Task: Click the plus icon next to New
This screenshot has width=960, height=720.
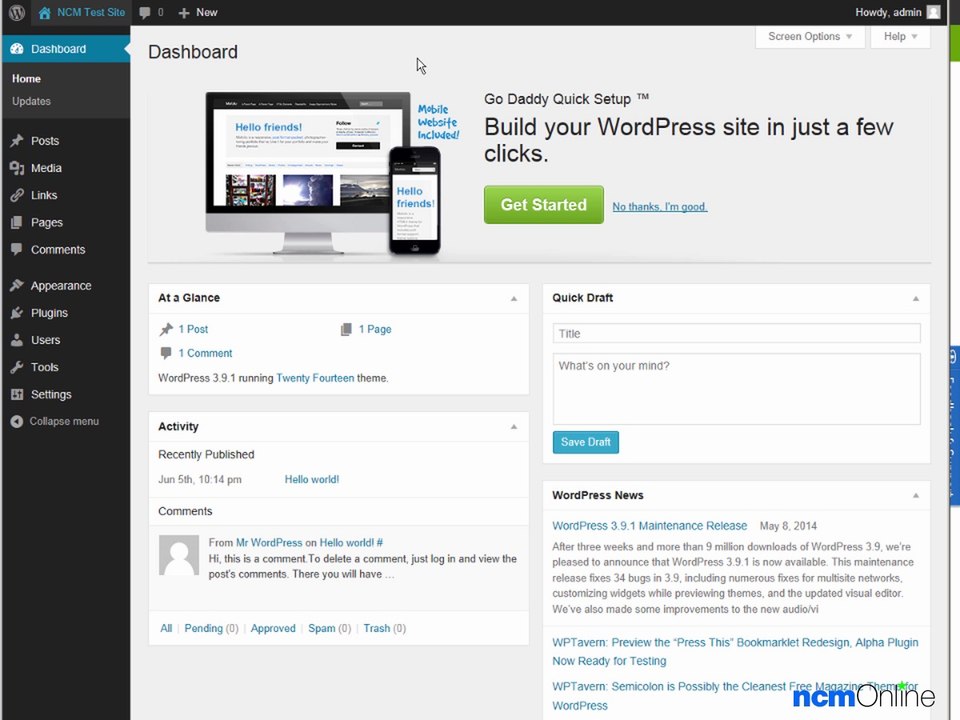Action: pyautogui.click(x=184, y=13)
